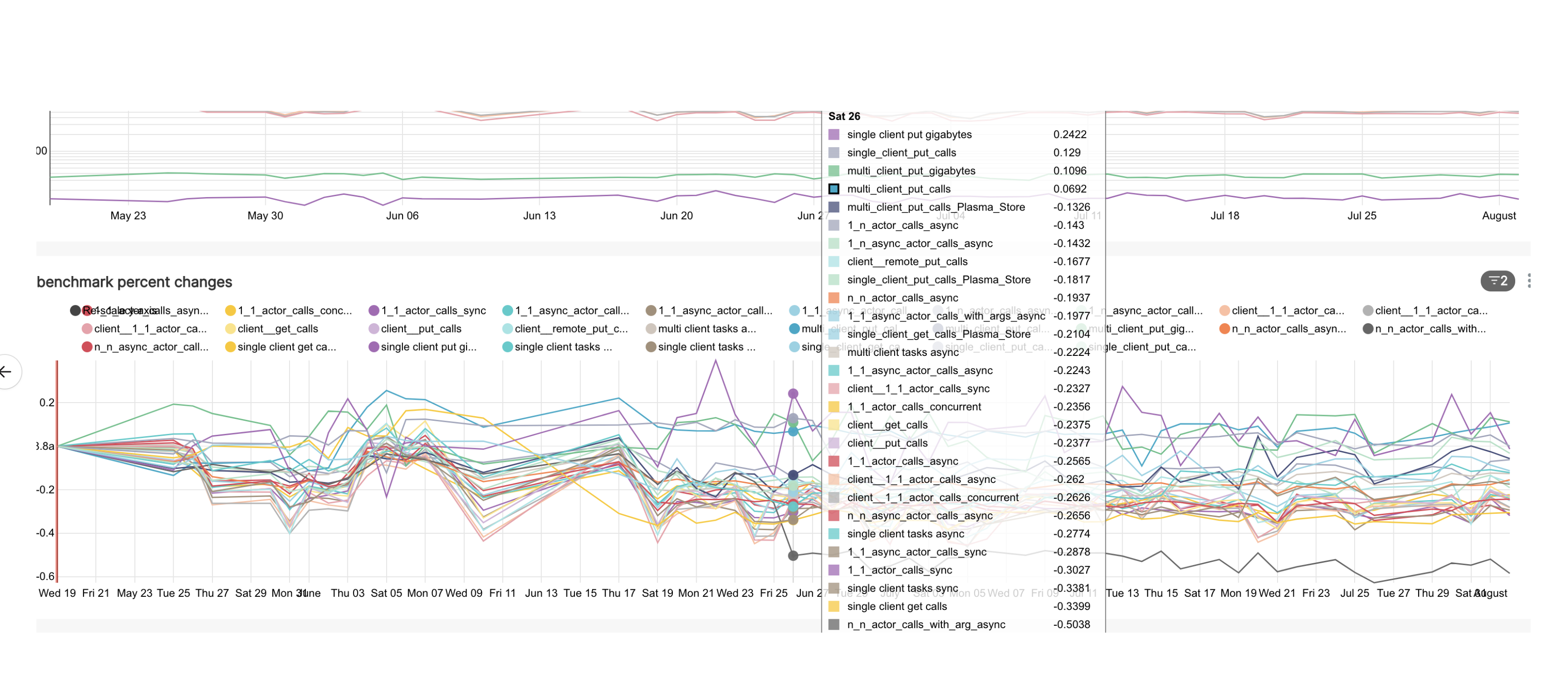1568x680 pixels.
Task: Click the circular back arrow on the left edge
Action: (x=7, y=372)
